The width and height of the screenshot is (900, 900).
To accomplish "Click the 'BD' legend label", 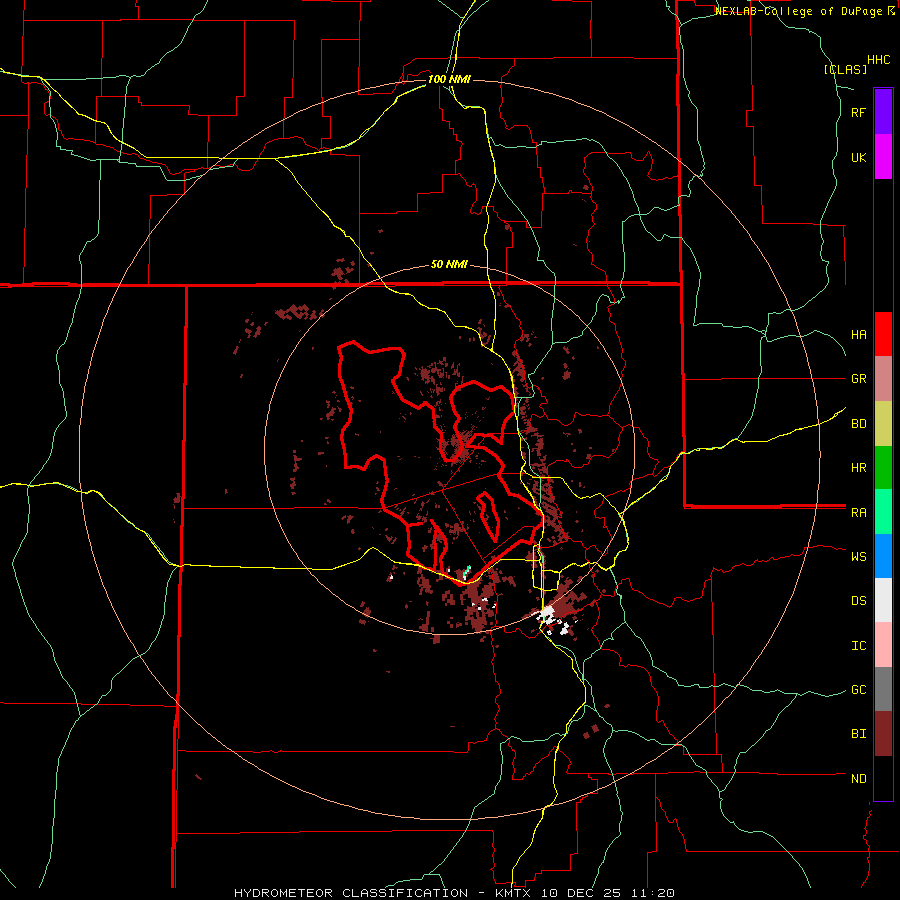I will click(x=858, y=424).
